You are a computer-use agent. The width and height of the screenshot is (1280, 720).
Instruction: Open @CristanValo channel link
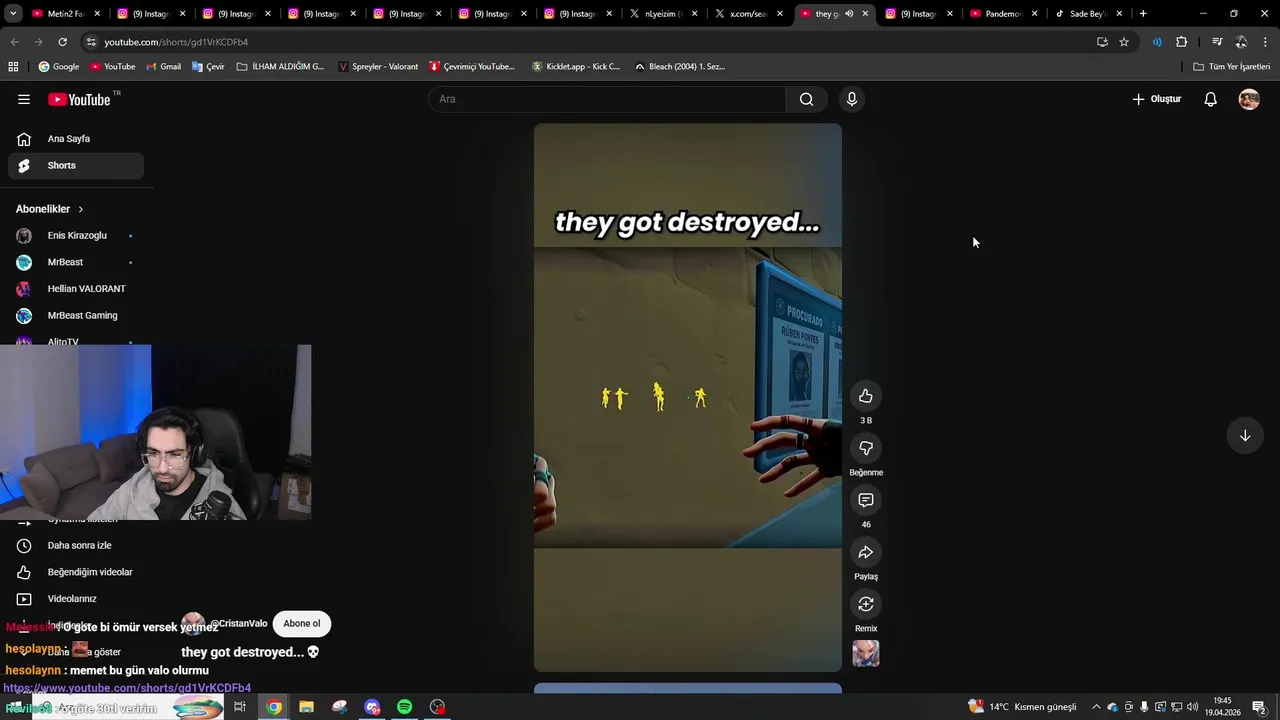(238, 624)
